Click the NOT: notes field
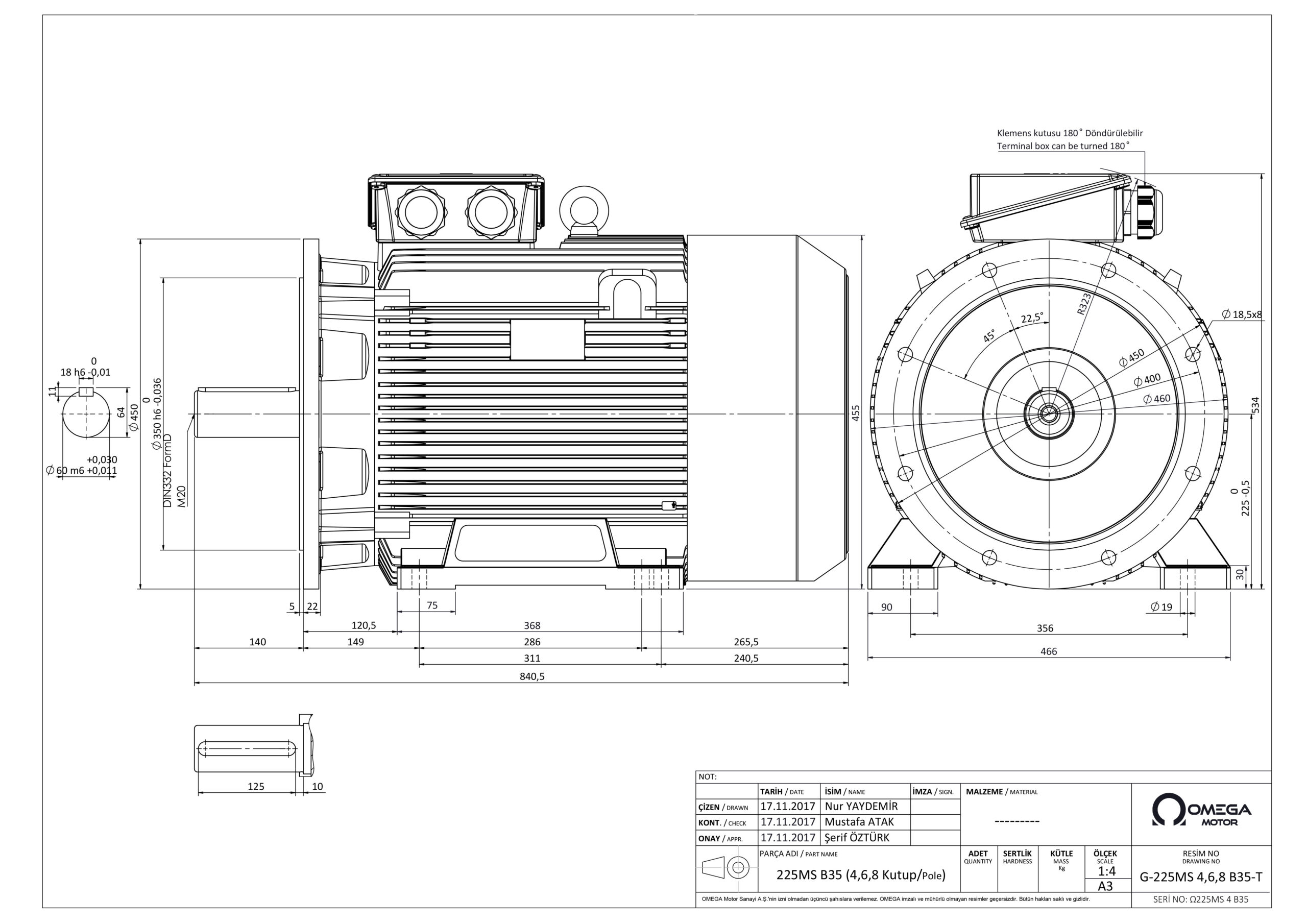The height and width of the screenshot is (924, 1307). click(707, 777)
